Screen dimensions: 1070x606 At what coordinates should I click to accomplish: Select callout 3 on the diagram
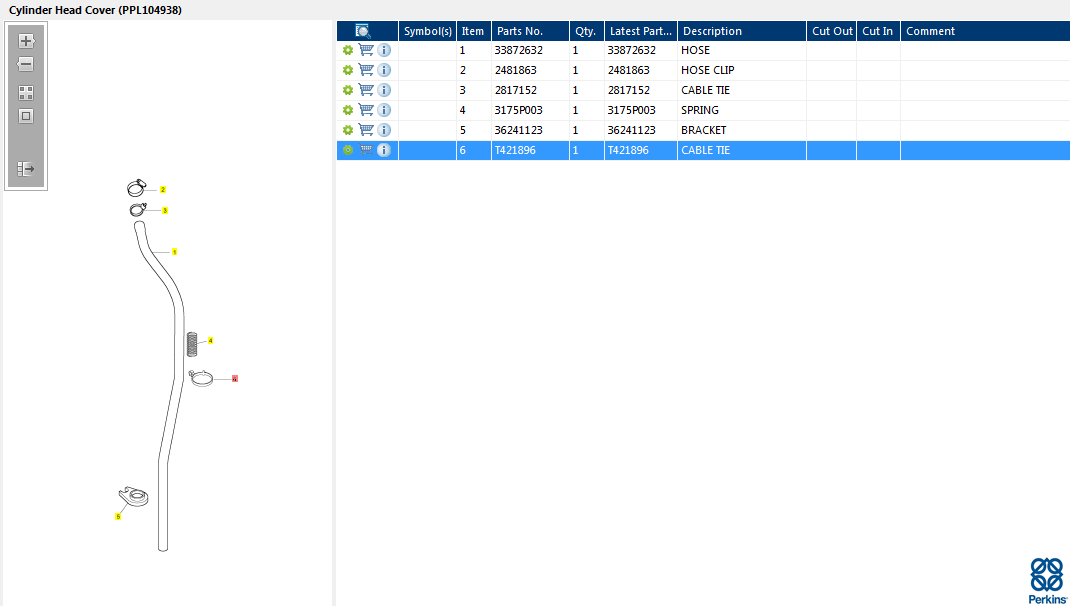point(165,211)
